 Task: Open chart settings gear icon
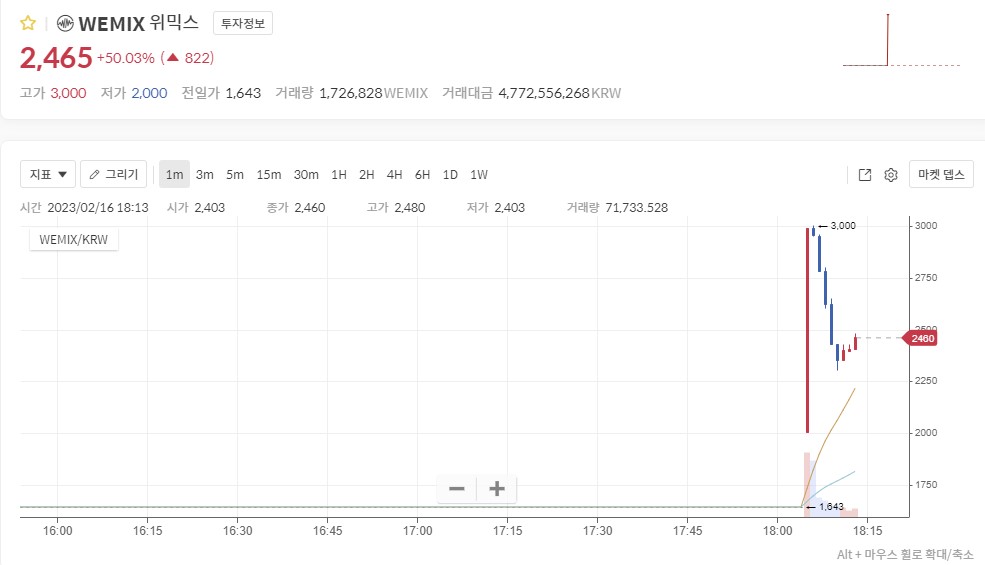point(891,175)
